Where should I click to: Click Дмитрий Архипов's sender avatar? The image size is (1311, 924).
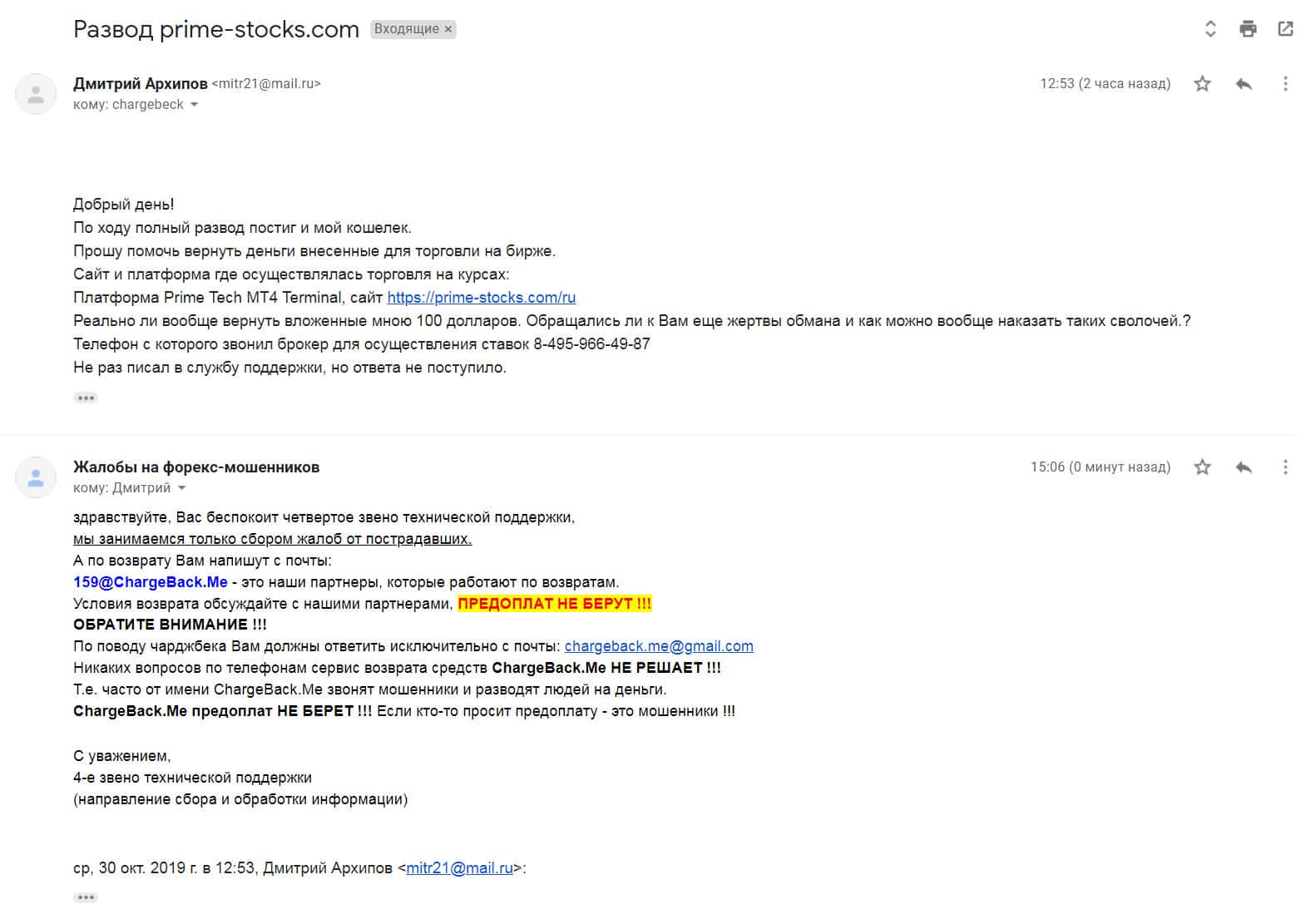pyautogui.click(x=36, y=94)
